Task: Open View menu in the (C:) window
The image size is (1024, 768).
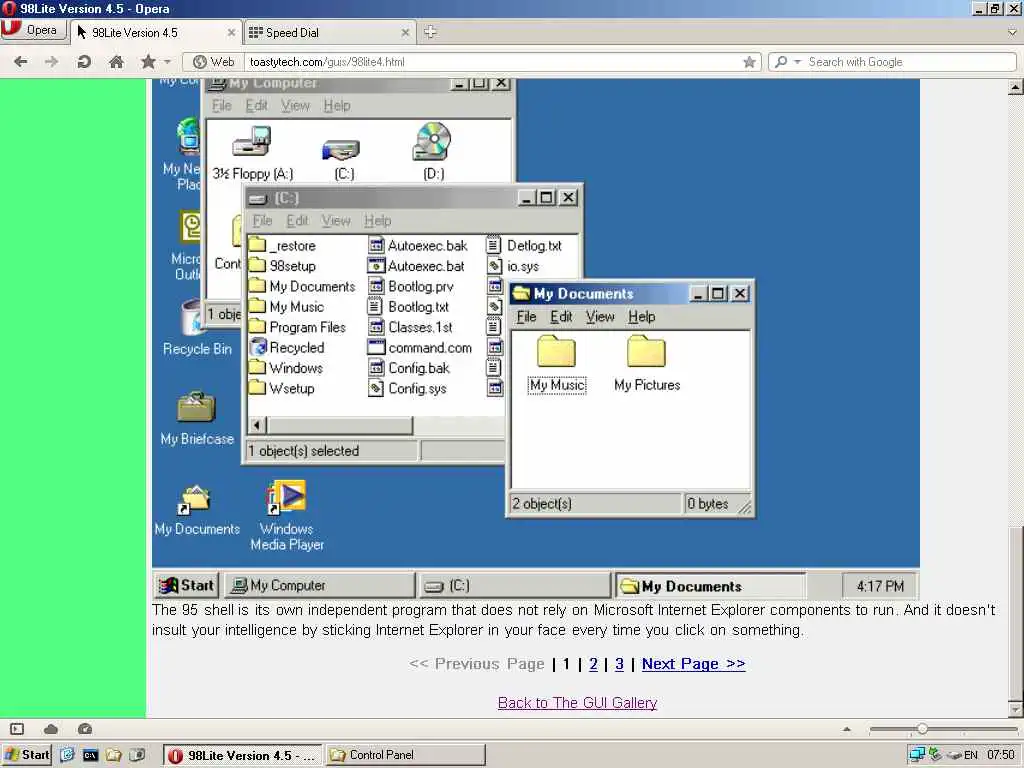Action: click(x=336, y=221)
